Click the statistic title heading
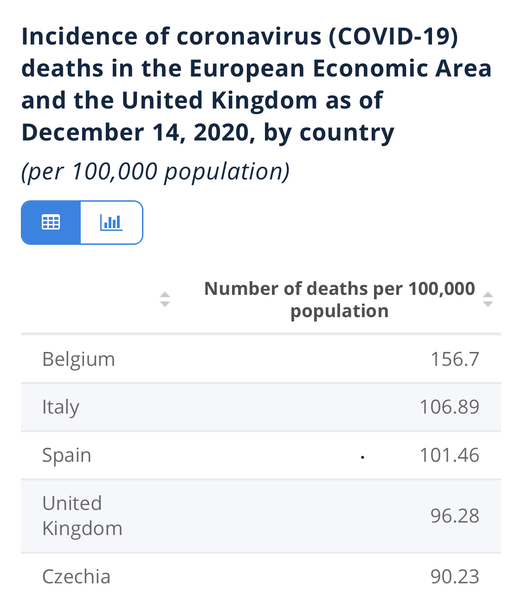 point(256,85)
